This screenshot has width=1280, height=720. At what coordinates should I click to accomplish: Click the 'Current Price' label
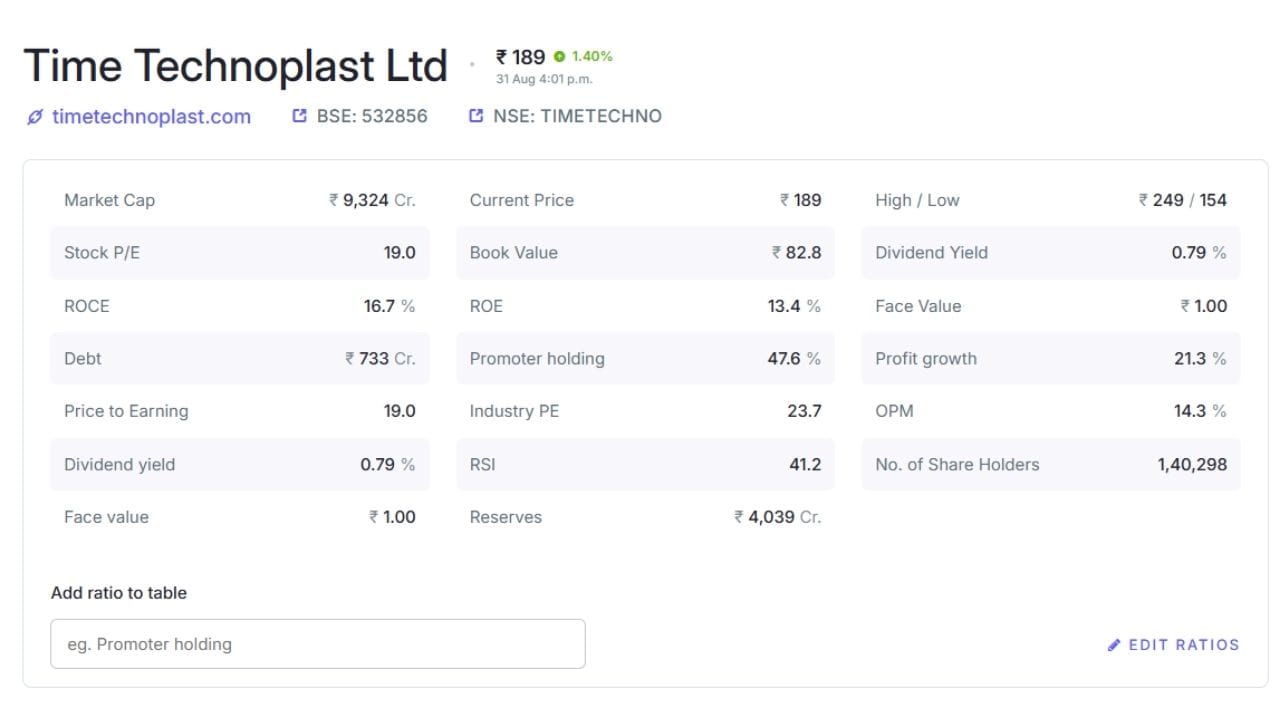pyautogui.click(x=522, y=200)
